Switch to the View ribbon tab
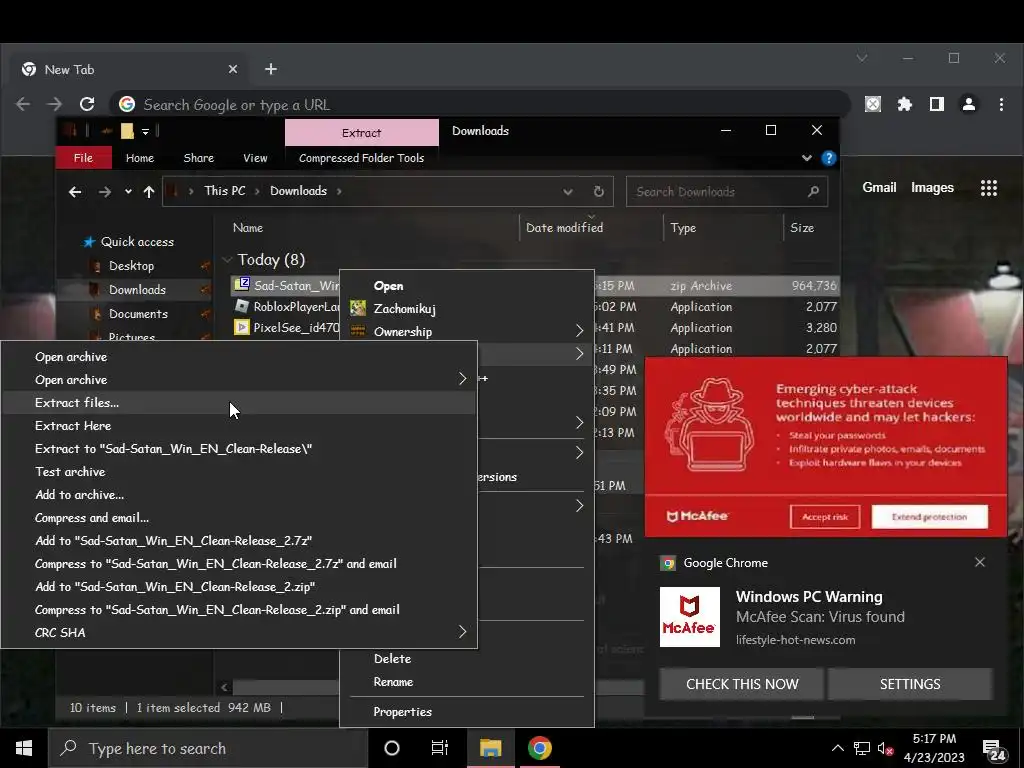Image resolution: width=1024 pixels, height=768 pixels. (255, 158)
